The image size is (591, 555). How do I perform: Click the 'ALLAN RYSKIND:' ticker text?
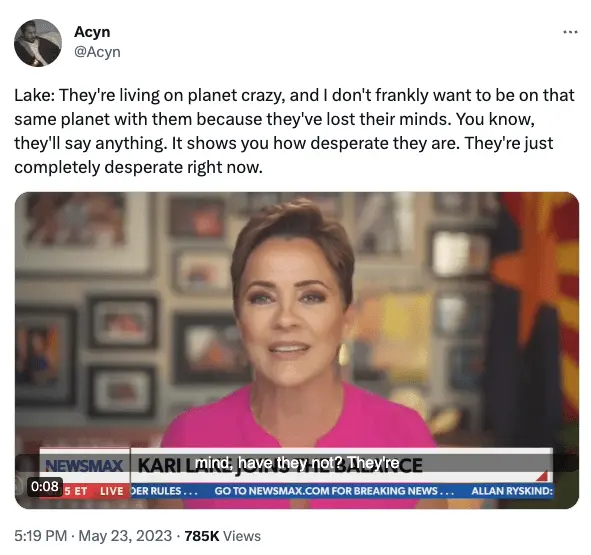point(512,491)
